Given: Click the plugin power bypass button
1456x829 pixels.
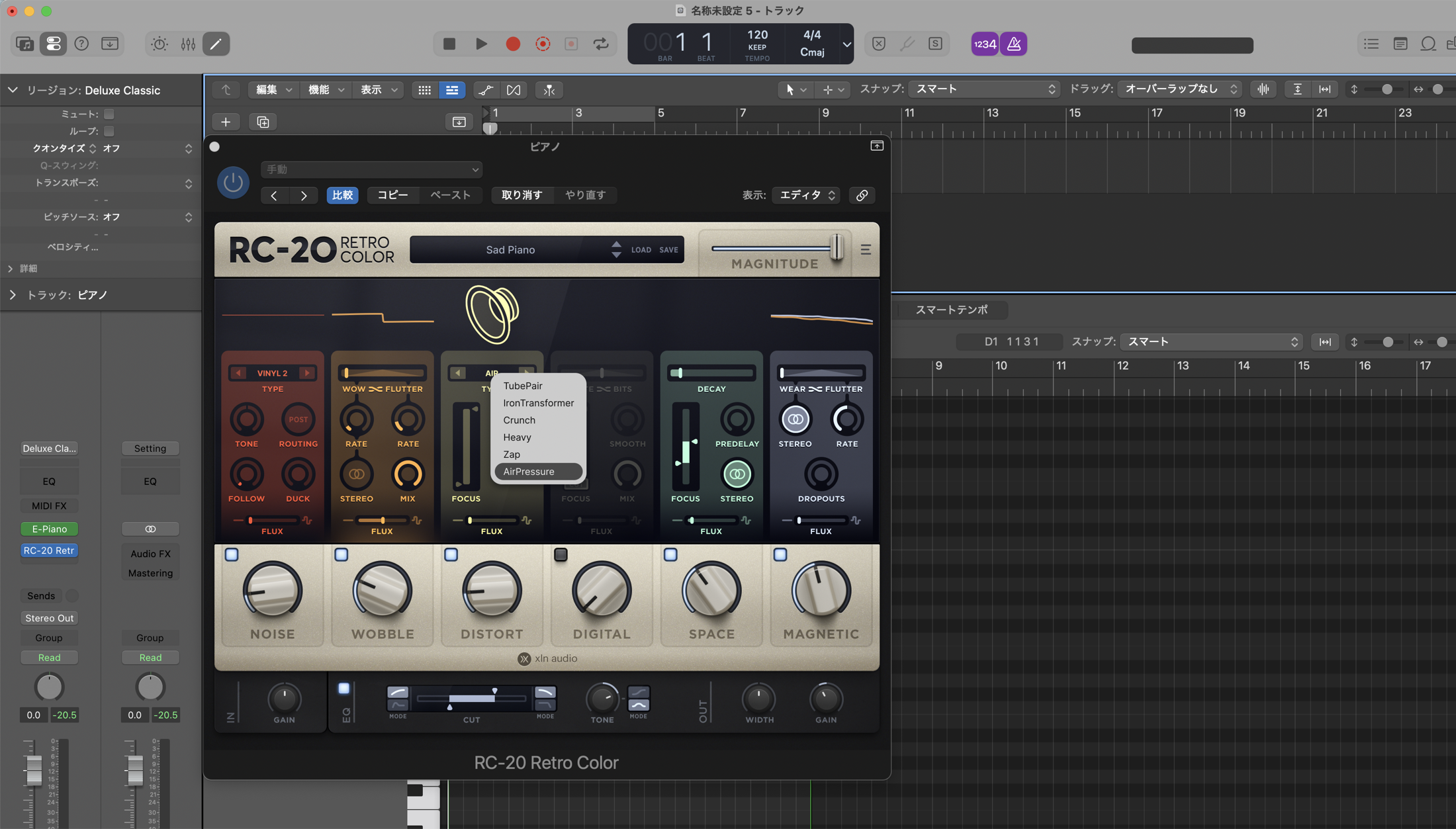Looking at the screenshot, I should (233, 183).
